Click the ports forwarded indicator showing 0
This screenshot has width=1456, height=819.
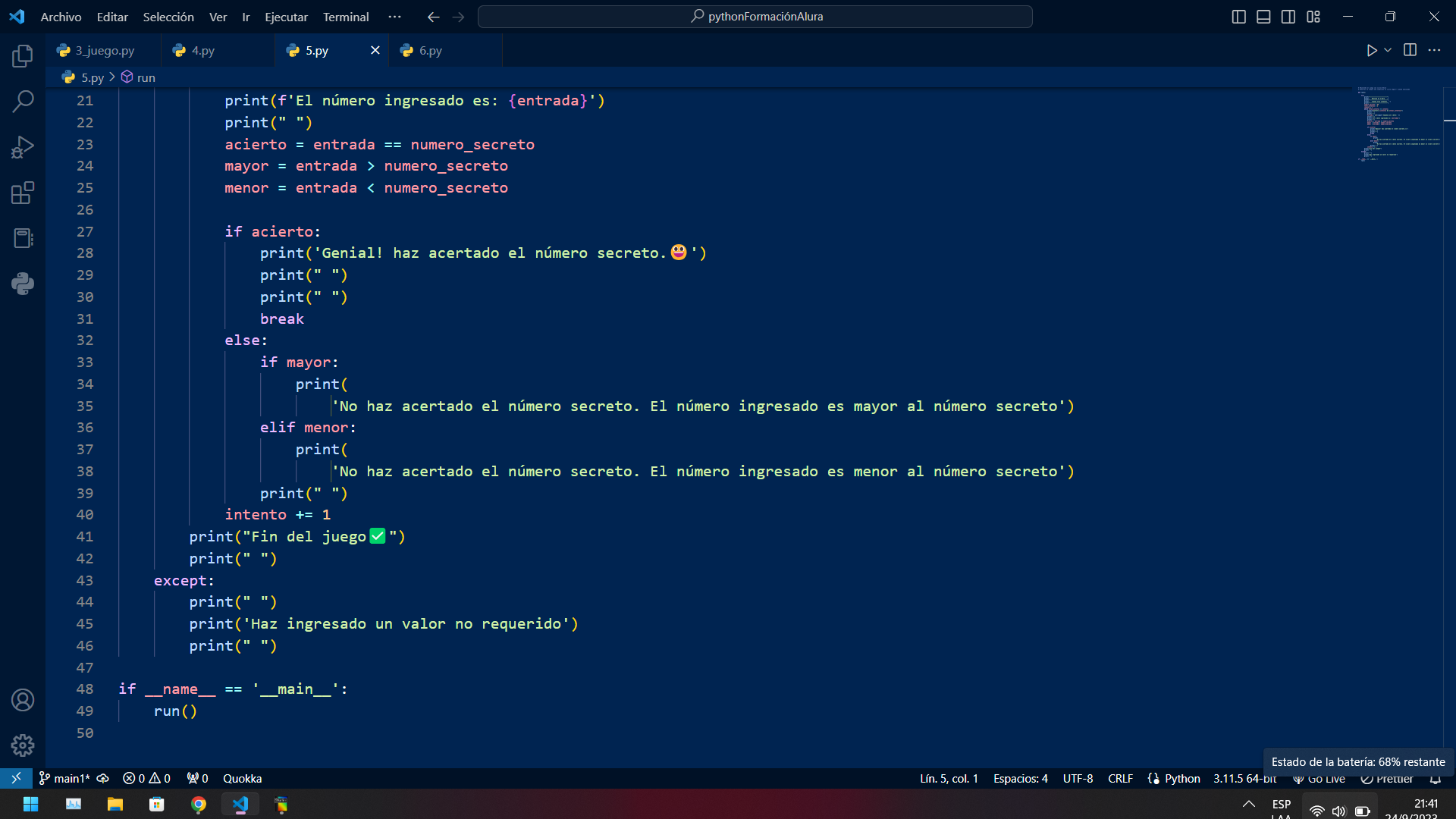pyautogui.click(x=198, y=778)
